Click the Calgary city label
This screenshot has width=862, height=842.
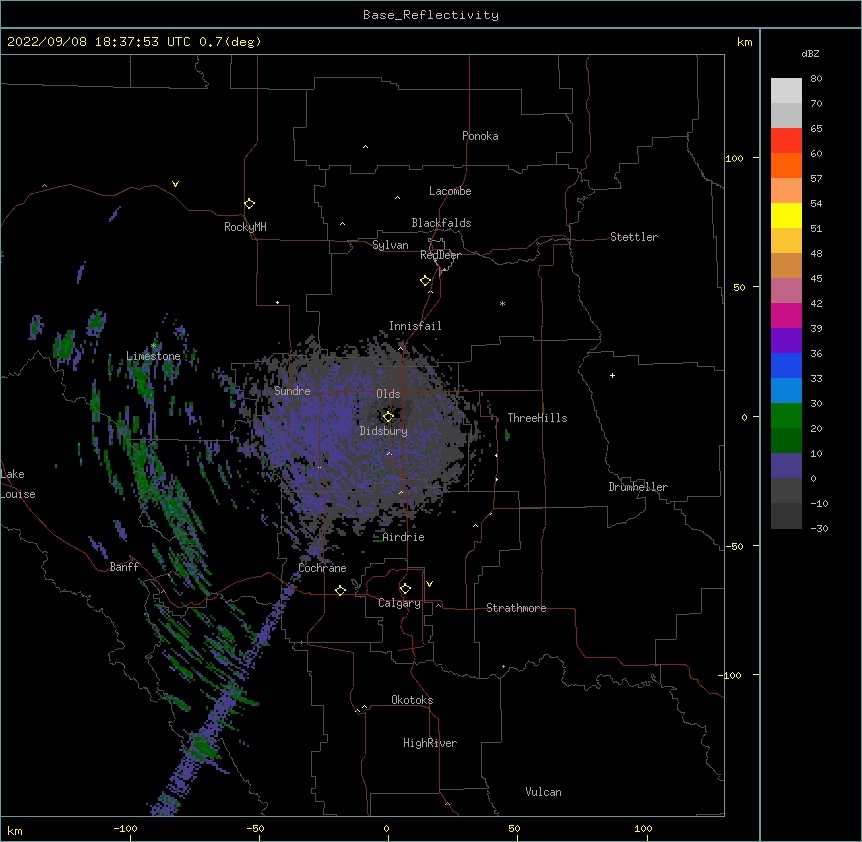399,603
